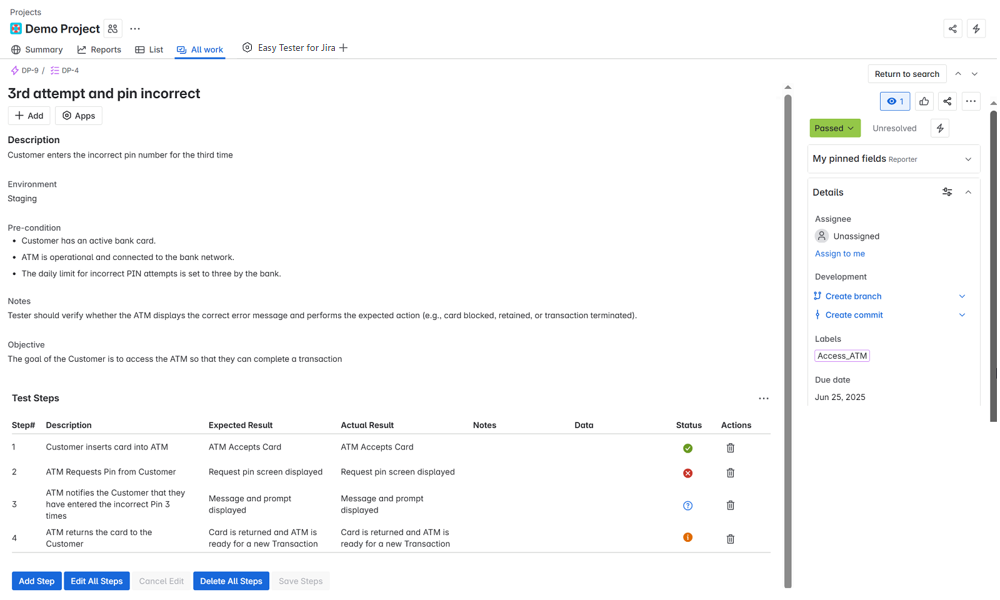
Task: Click the Cancel Edit button
Action: pos(161,582)
